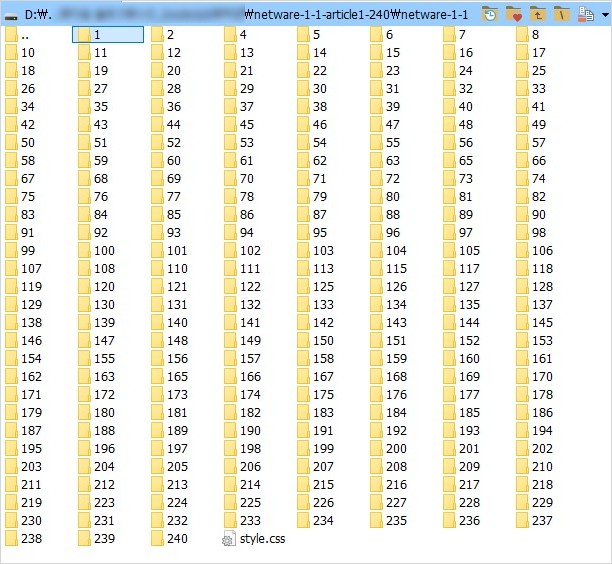Select folder named 214
The image size is (612, 564).
[x=243, y=484]
